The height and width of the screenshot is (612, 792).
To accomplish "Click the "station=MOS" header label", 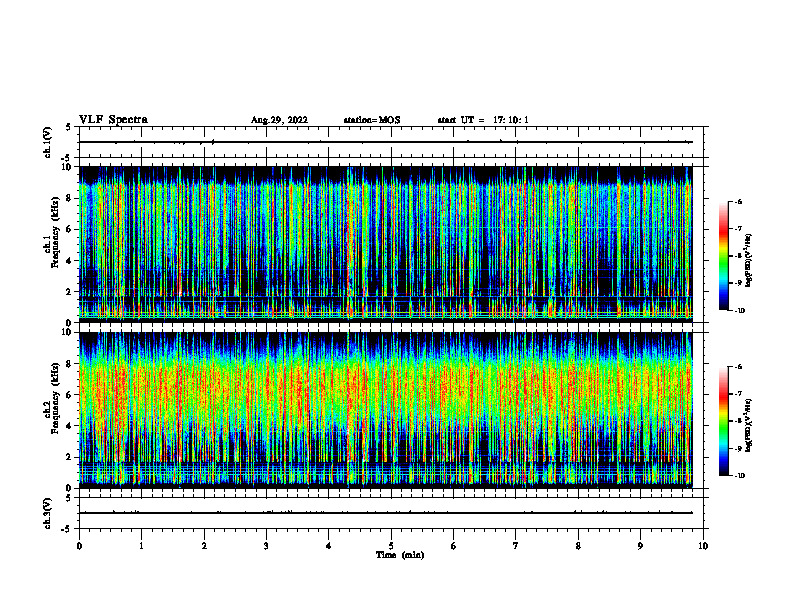I will [x=372, y=120].
